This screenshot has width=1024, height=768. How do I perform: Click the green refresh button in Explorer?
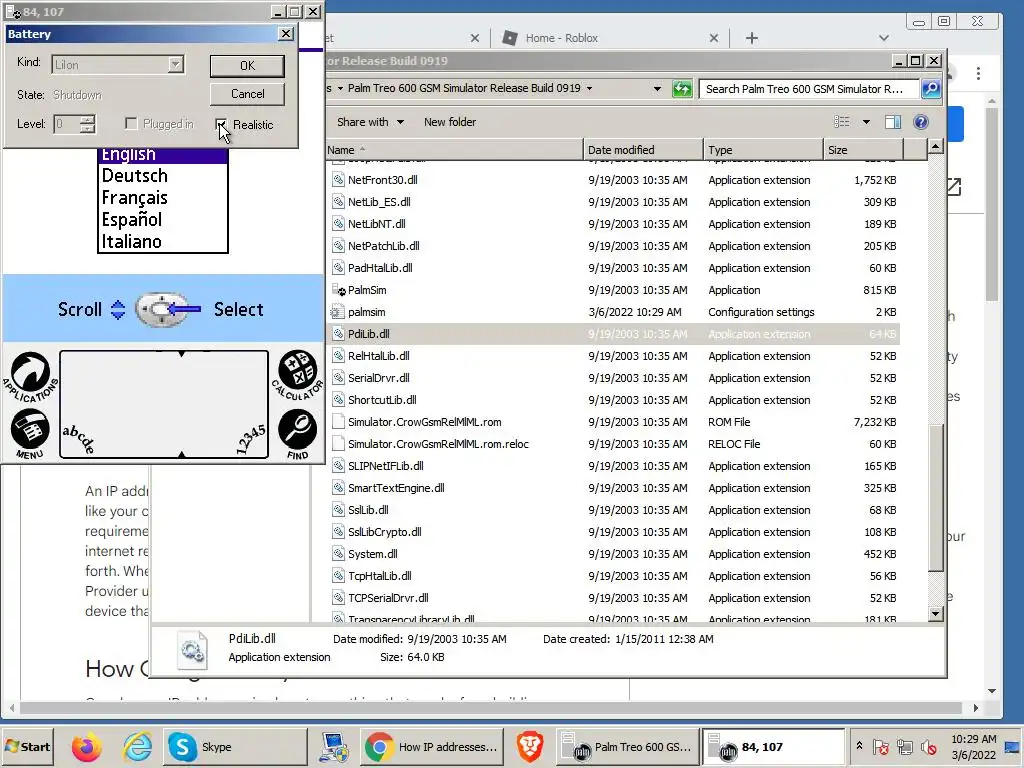(x=682, y=89)
